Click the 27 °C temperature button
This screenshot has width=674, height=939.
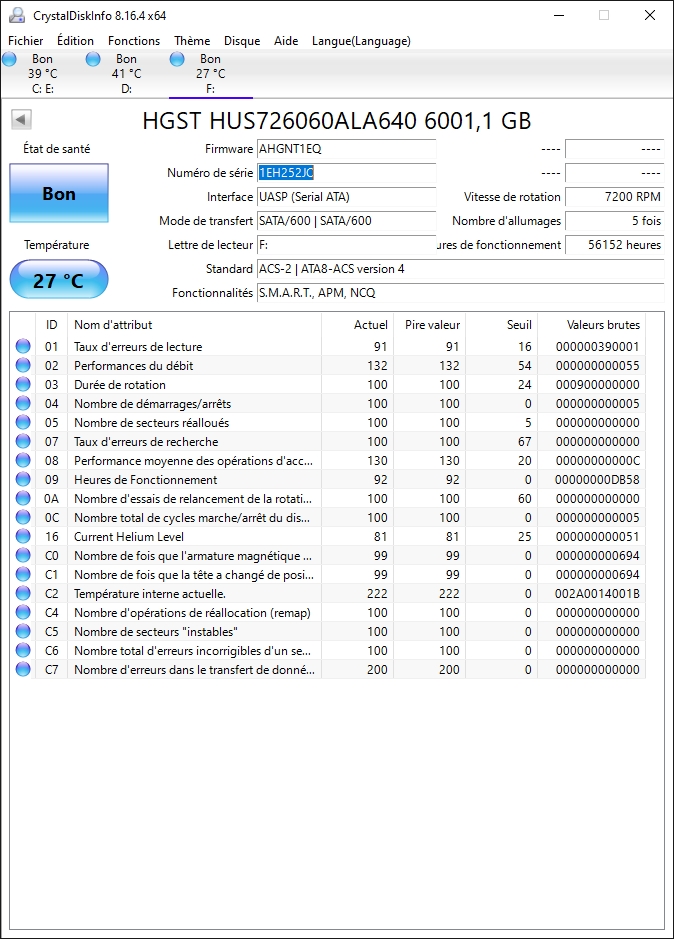click(59, 280)
